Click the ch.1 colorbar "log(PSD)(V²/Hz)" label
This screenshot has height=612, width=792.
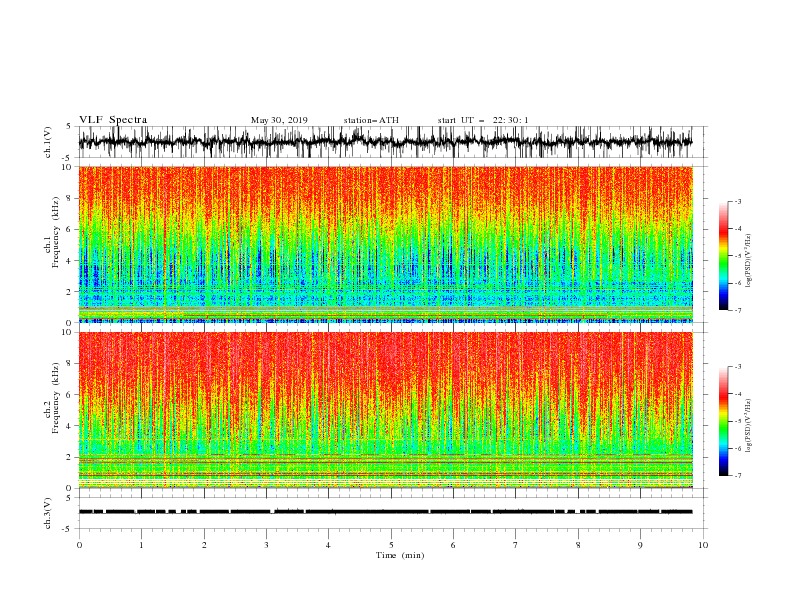pyautogui.click(x=749, y=261)
